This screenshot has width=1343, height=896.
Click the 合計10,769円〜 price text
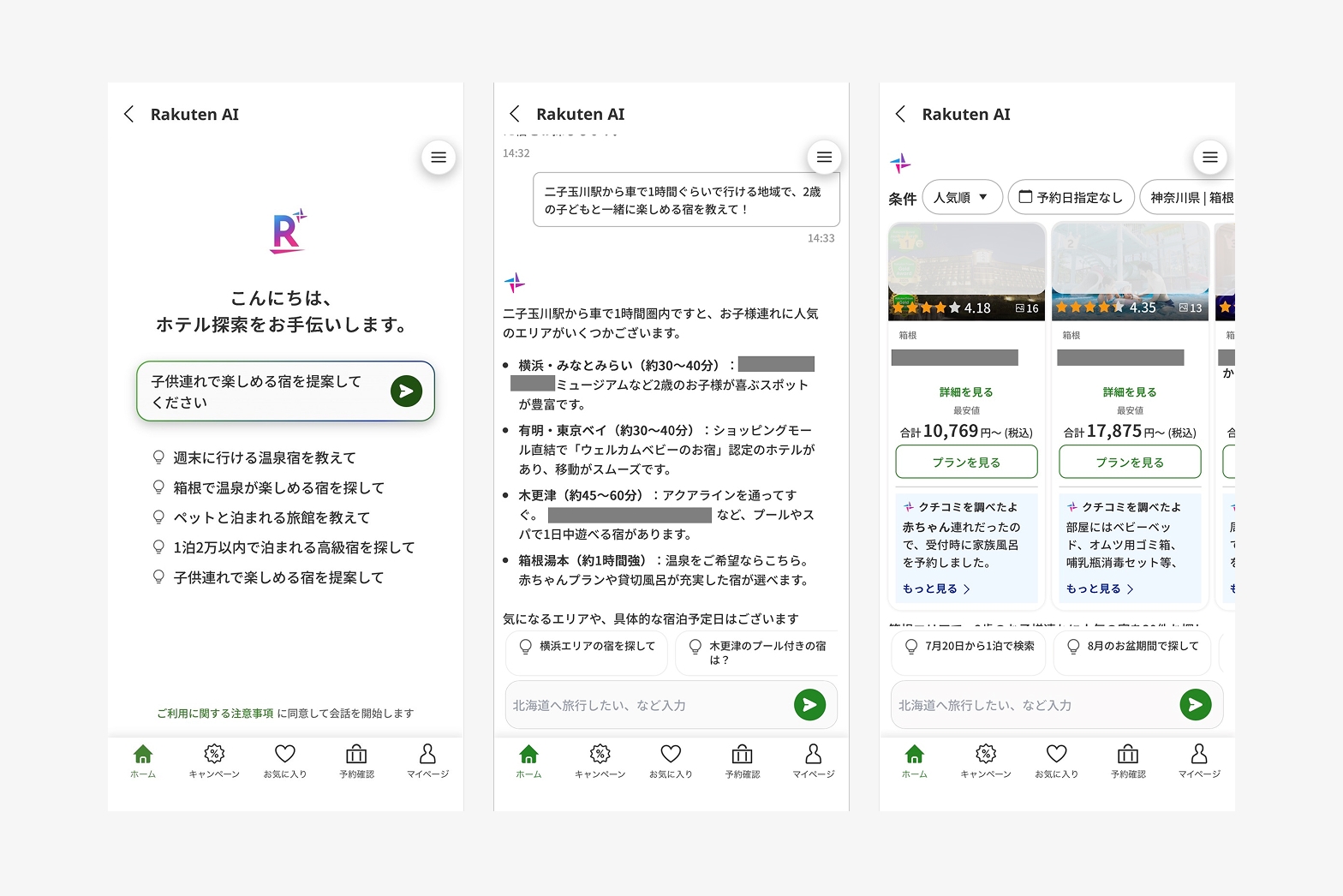pyautogui.click(x=966, y=432)
